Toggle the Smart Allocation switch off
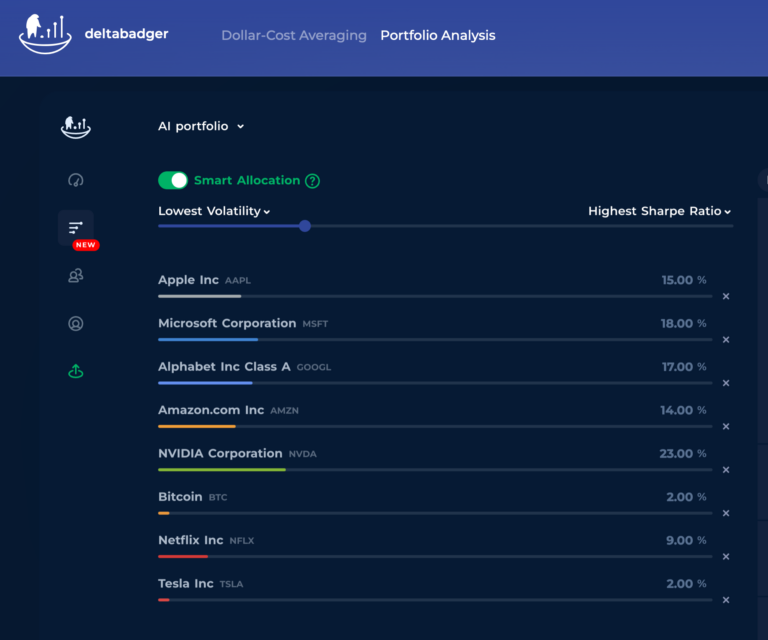768x640 pixels. (173, 180)
